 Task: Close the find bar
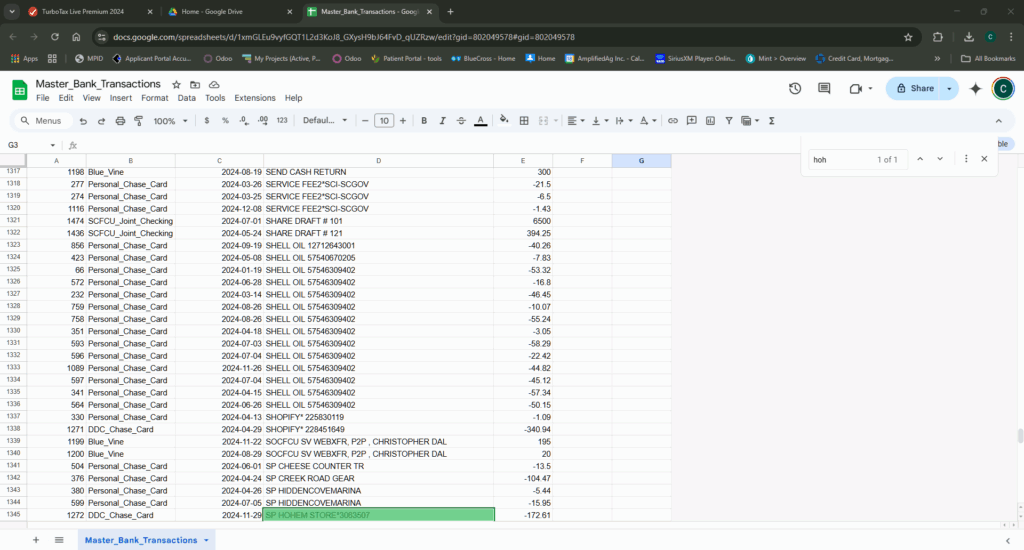[984, 159]
